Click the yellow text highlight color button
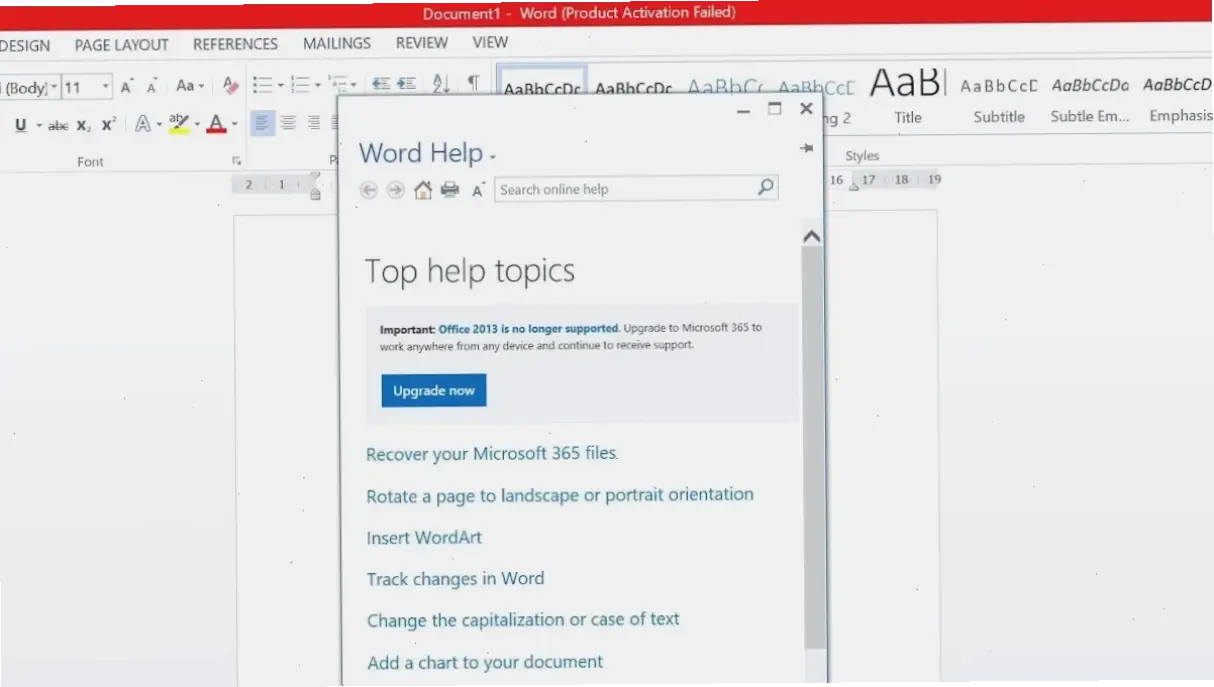 coord(179,124)
